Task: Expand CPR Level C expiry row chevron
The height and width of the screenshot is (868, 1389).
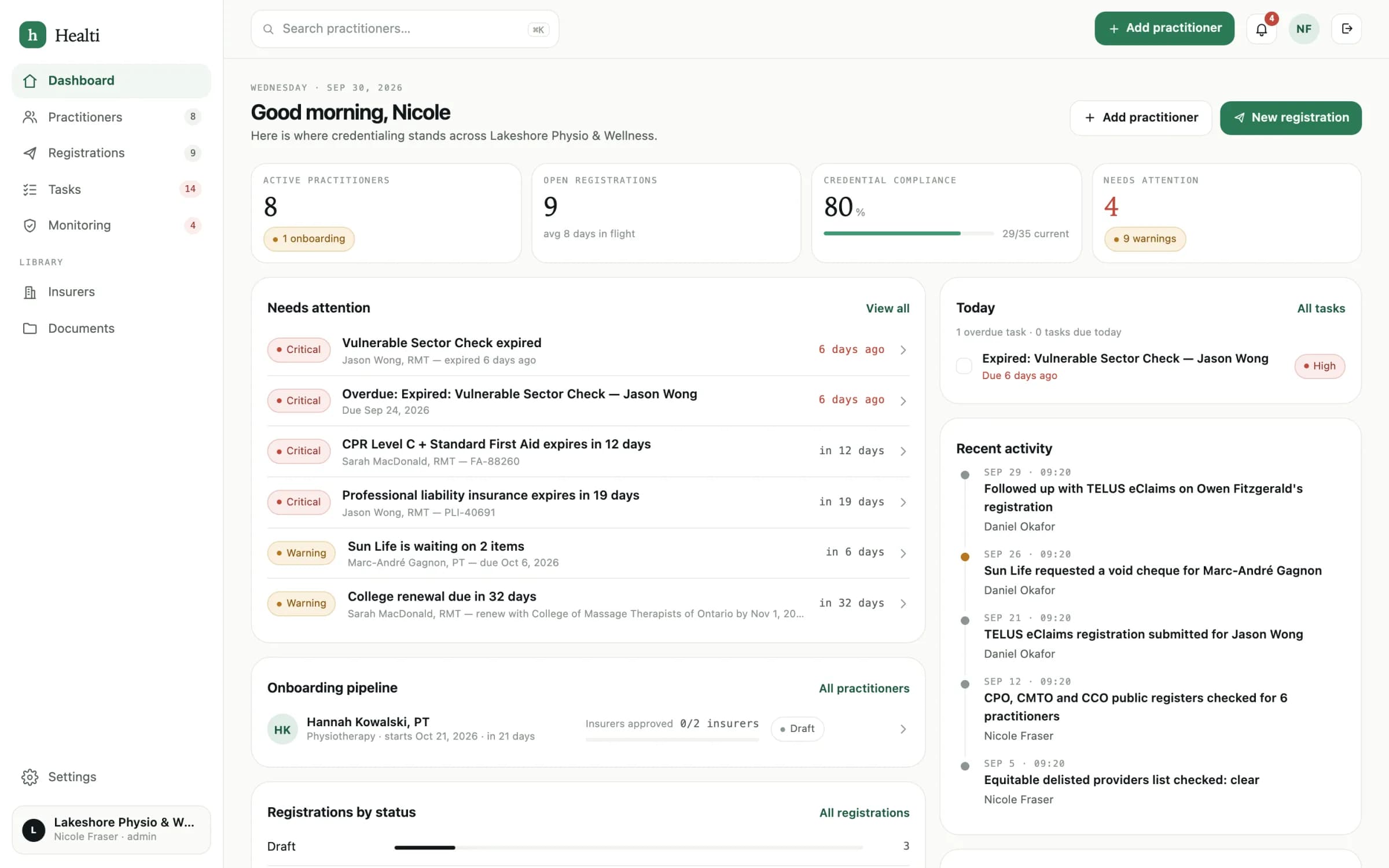Action: tap(903, 451)
